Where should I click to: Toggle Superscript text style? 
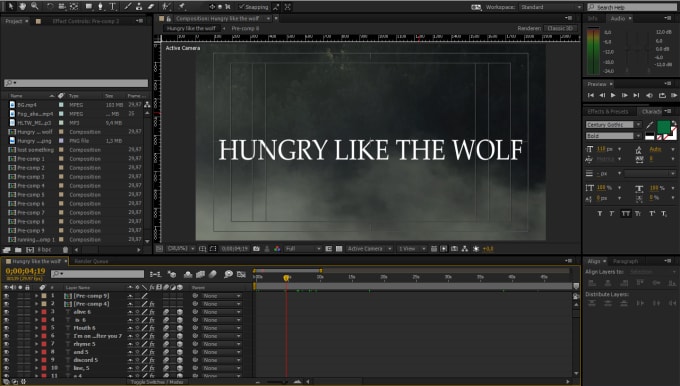pos(652,213)
